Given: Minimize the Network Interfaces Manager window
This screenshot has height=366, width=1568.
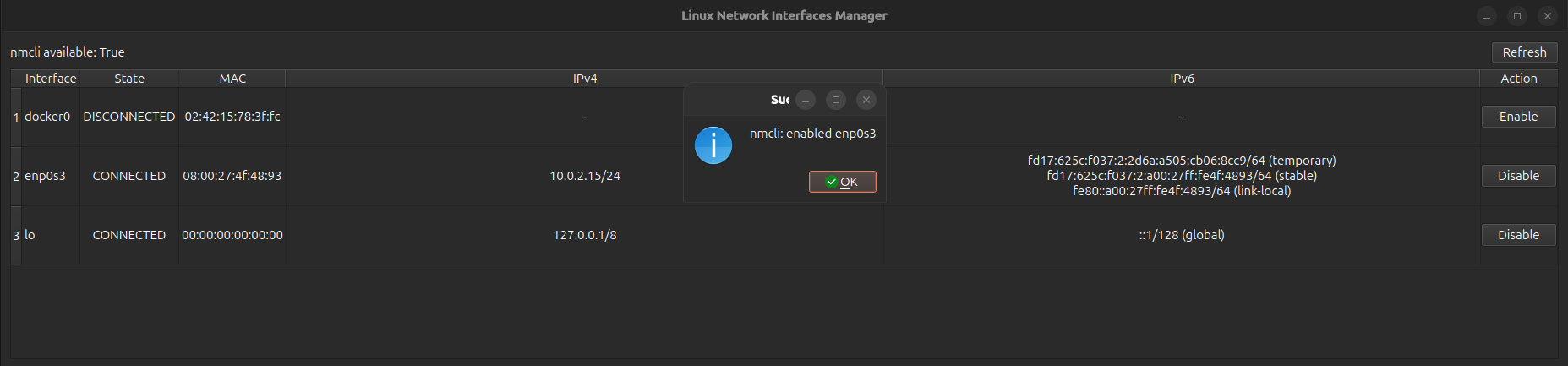Looking at the screenshot, I should pos(1486,16).
